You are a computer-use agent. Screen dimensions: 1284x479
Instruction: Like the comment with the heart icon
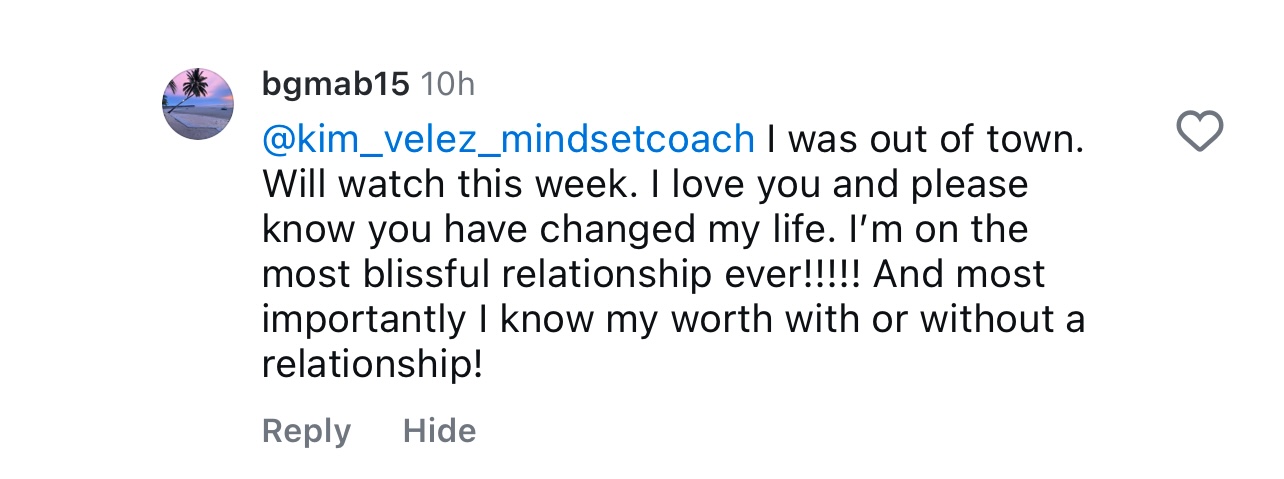point(1200,132)
